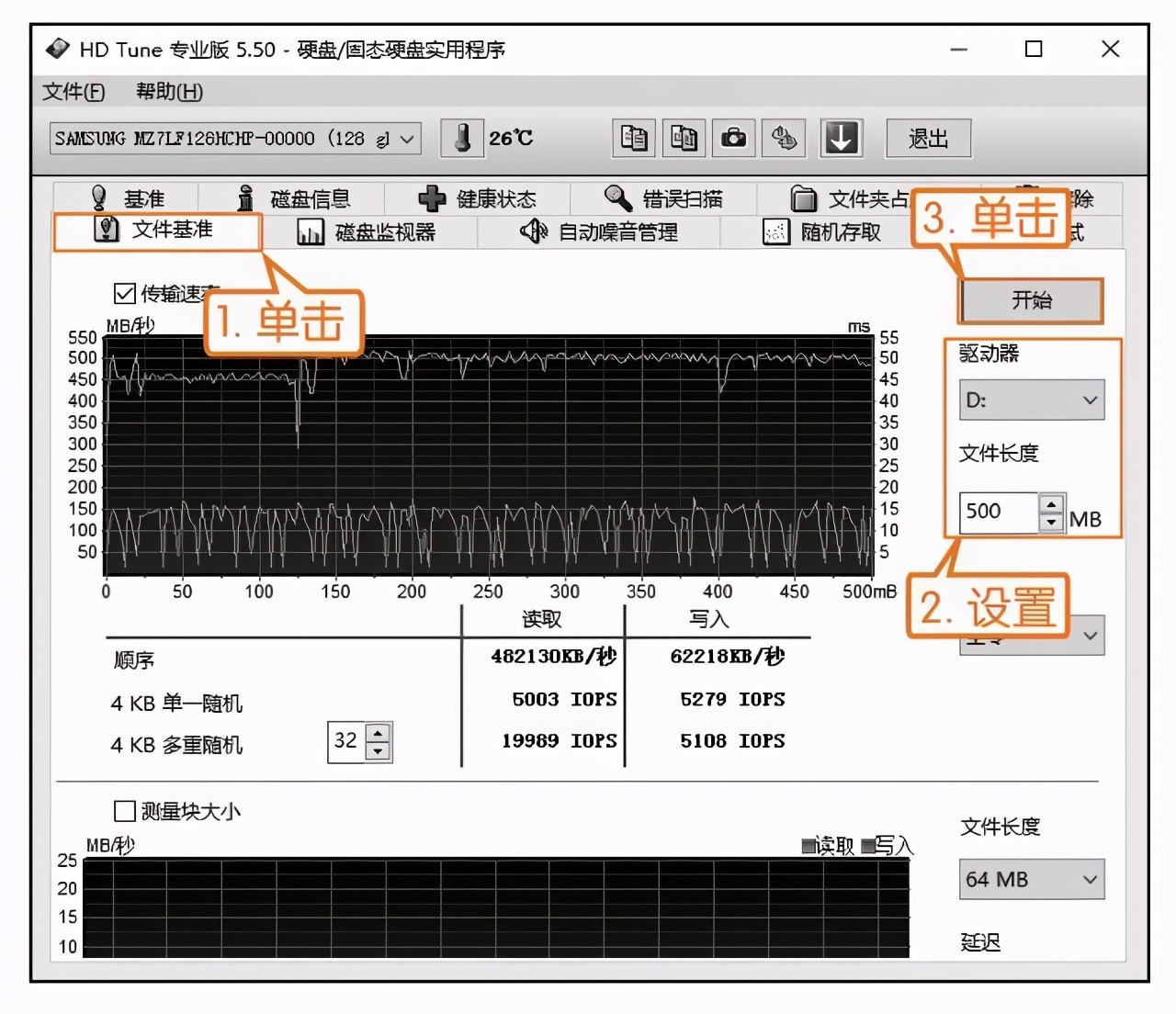The height and width of the screenshot is (1014, 1176).
Task: Copy info to clipboard icon
Action: coord(634,139)
